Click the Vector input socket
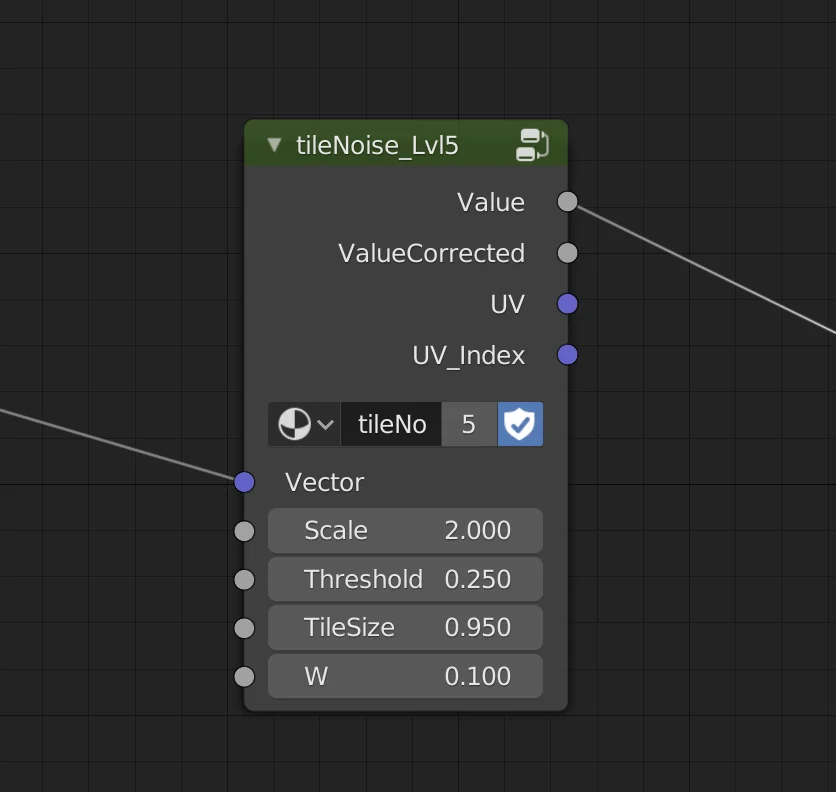 (244, 482)
